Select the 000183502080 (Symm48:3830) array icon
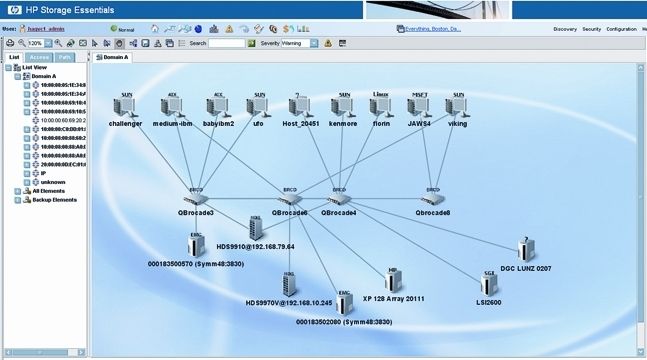The image size is (647, 360). (344, 304)
